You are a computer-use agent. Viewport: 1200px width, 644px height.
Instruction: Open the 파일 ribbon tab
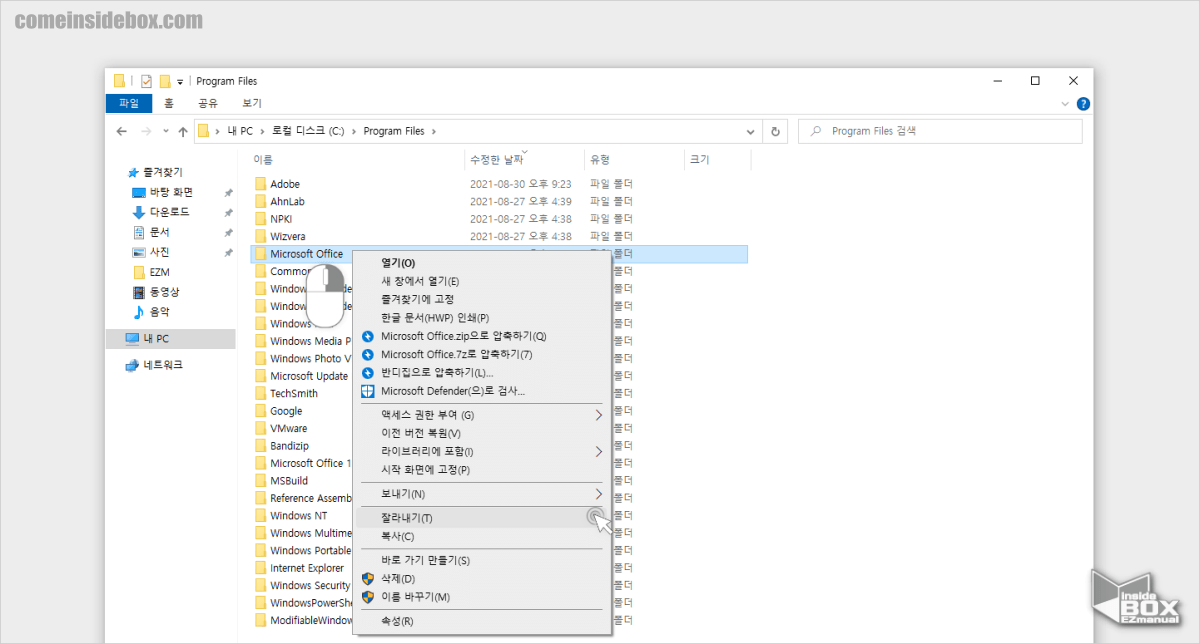129,103
